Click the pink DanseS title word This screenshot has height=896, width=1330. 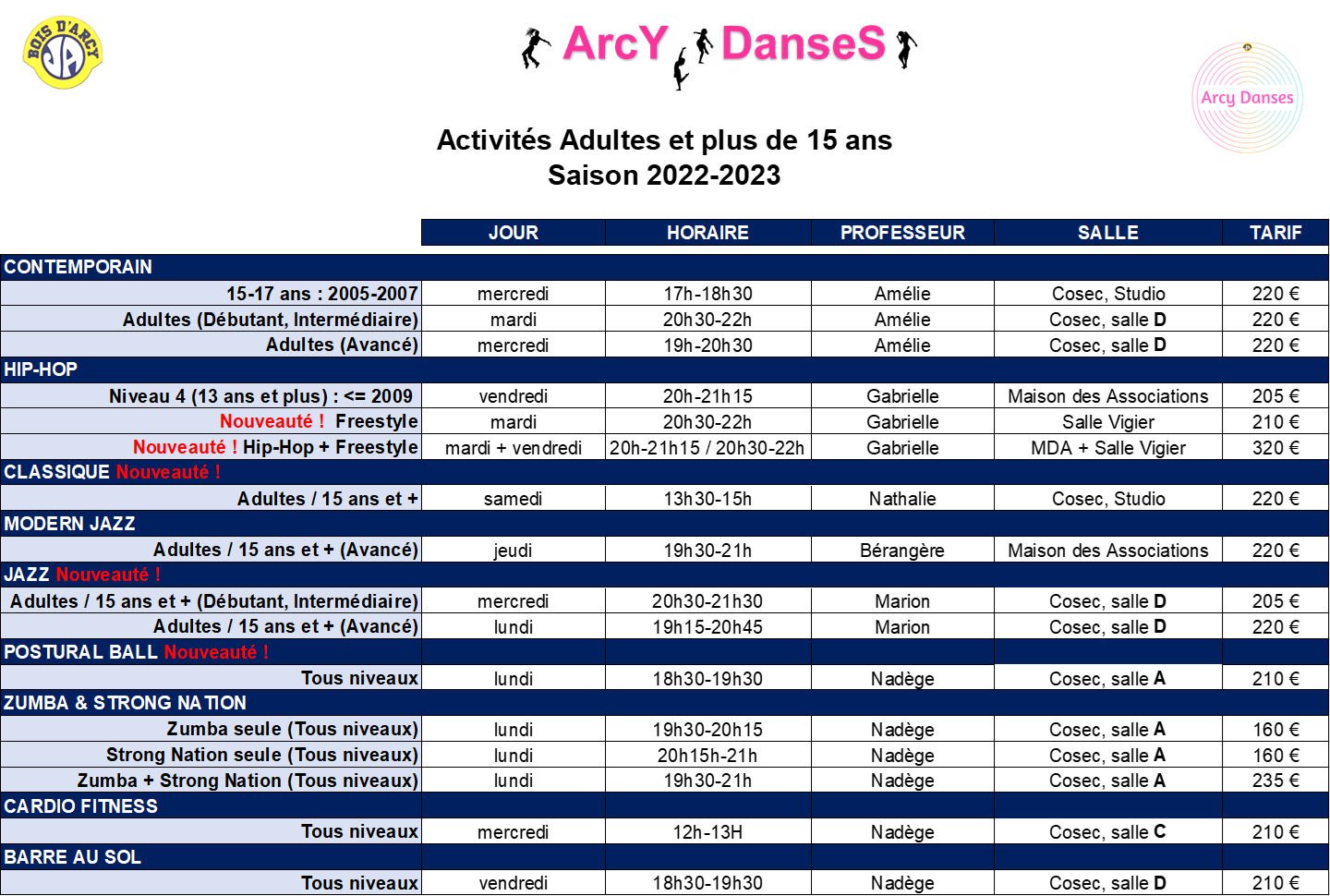coord(803,44)
